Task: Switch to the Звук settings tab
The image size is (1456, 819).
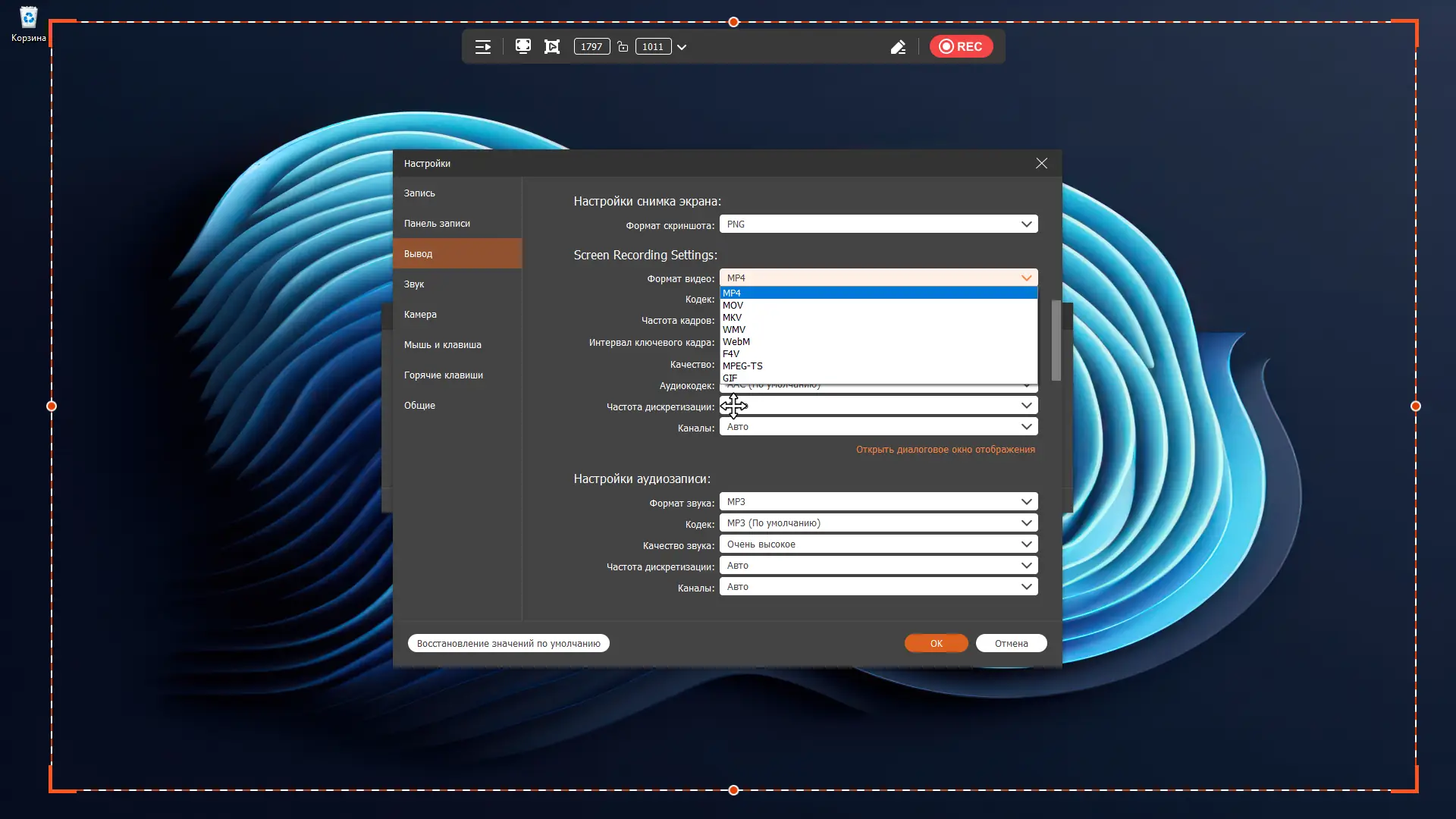Action: click(x=414, y=284)
